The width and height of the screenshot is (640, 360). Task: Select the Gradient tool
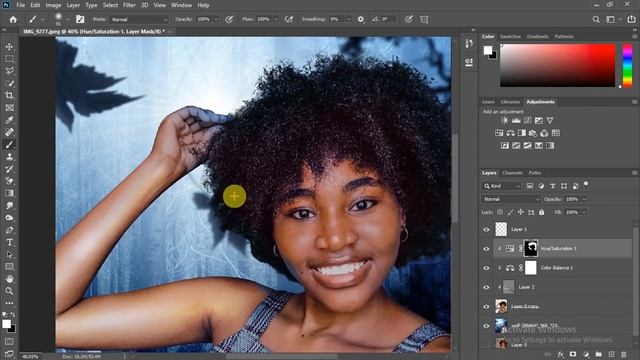(9, 193)
